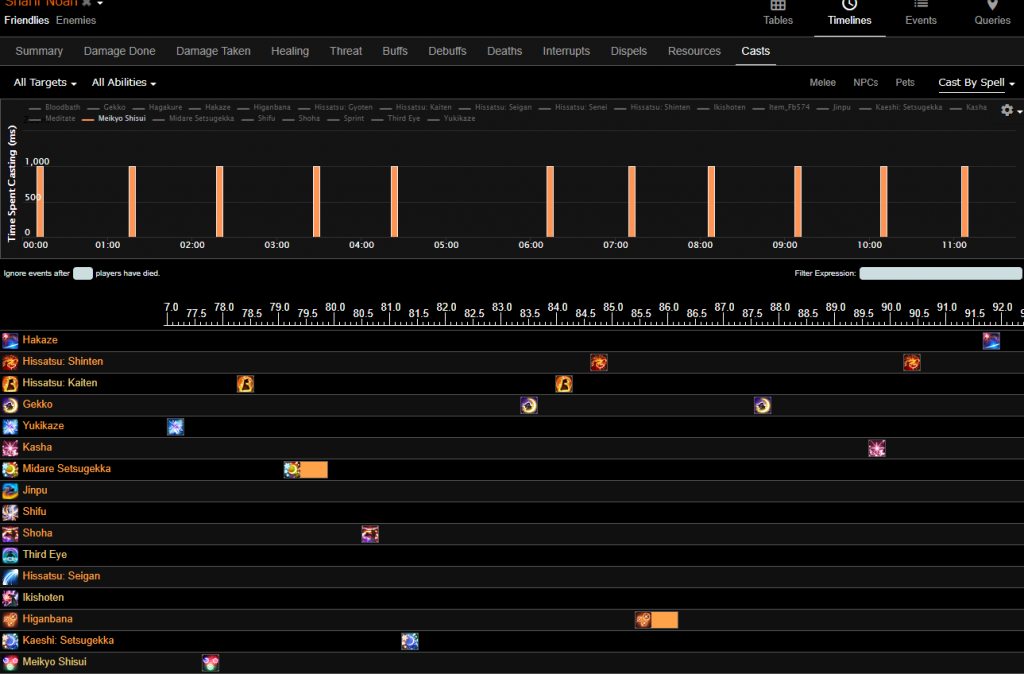
Task: Click the ignore-events player death count field
Action: (82, 274)
